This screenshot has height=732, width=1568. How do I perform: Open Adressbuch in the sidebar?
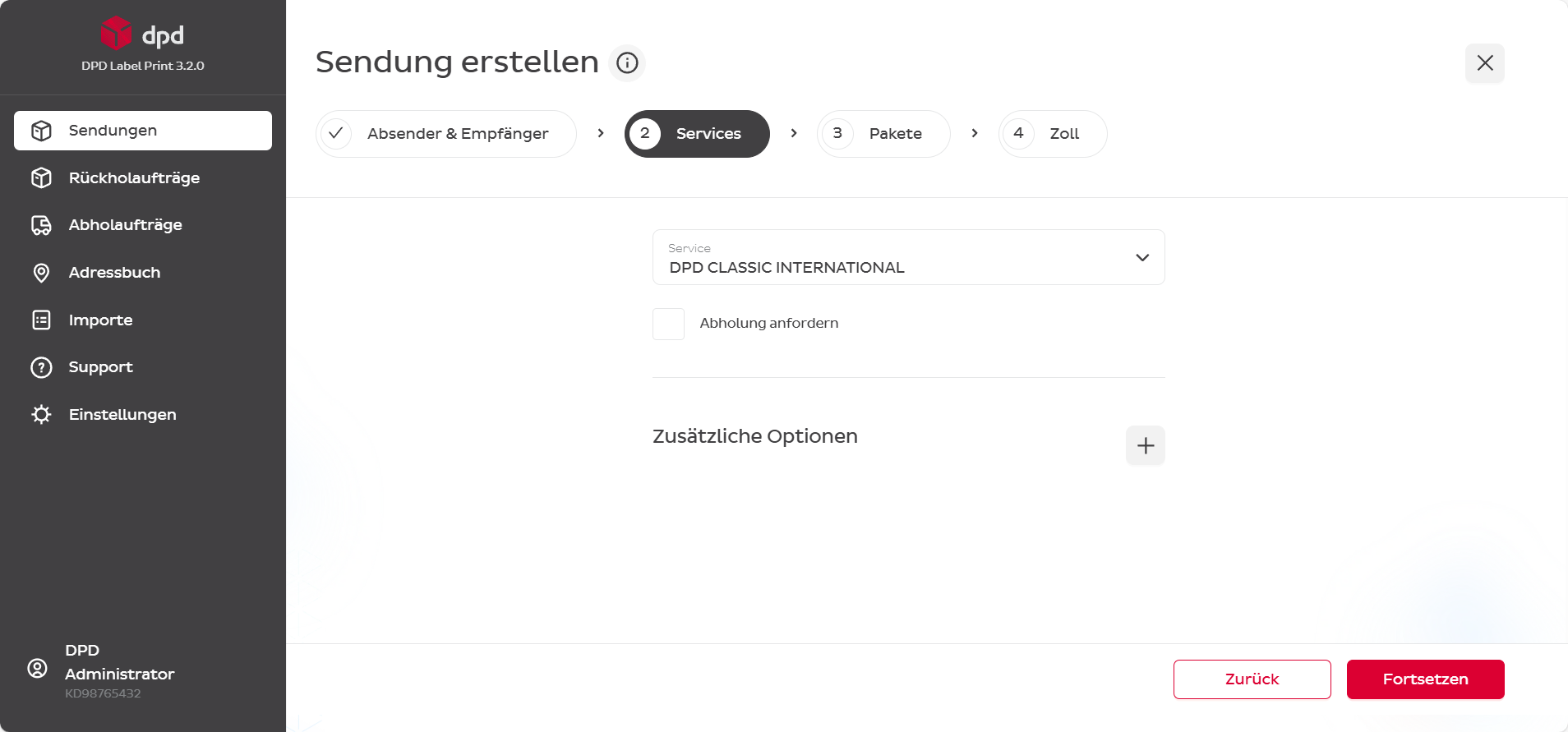click(x=143, y=273)
